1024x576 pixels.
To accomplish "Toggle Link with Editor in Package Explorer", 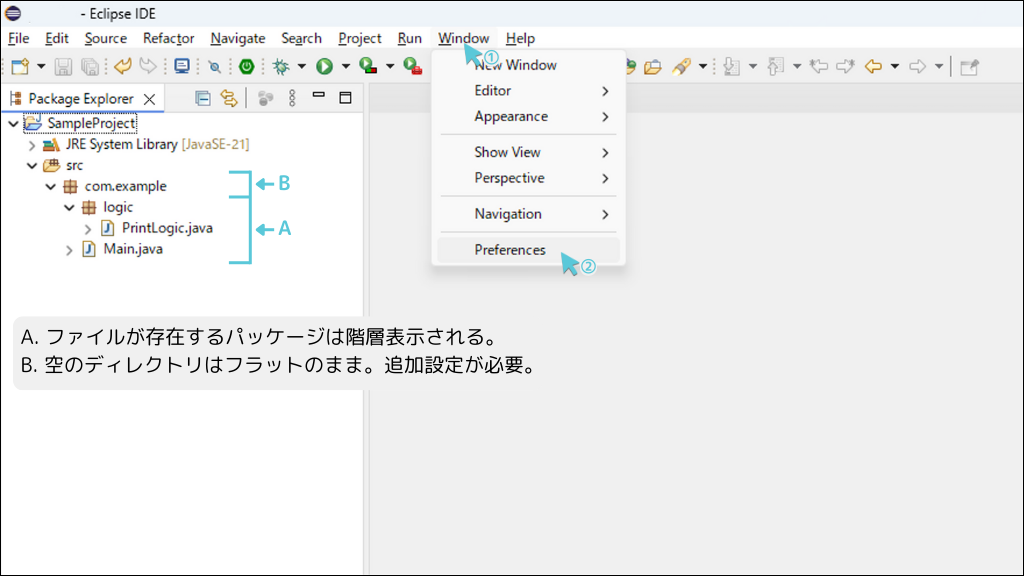I will tap(229, 99).
